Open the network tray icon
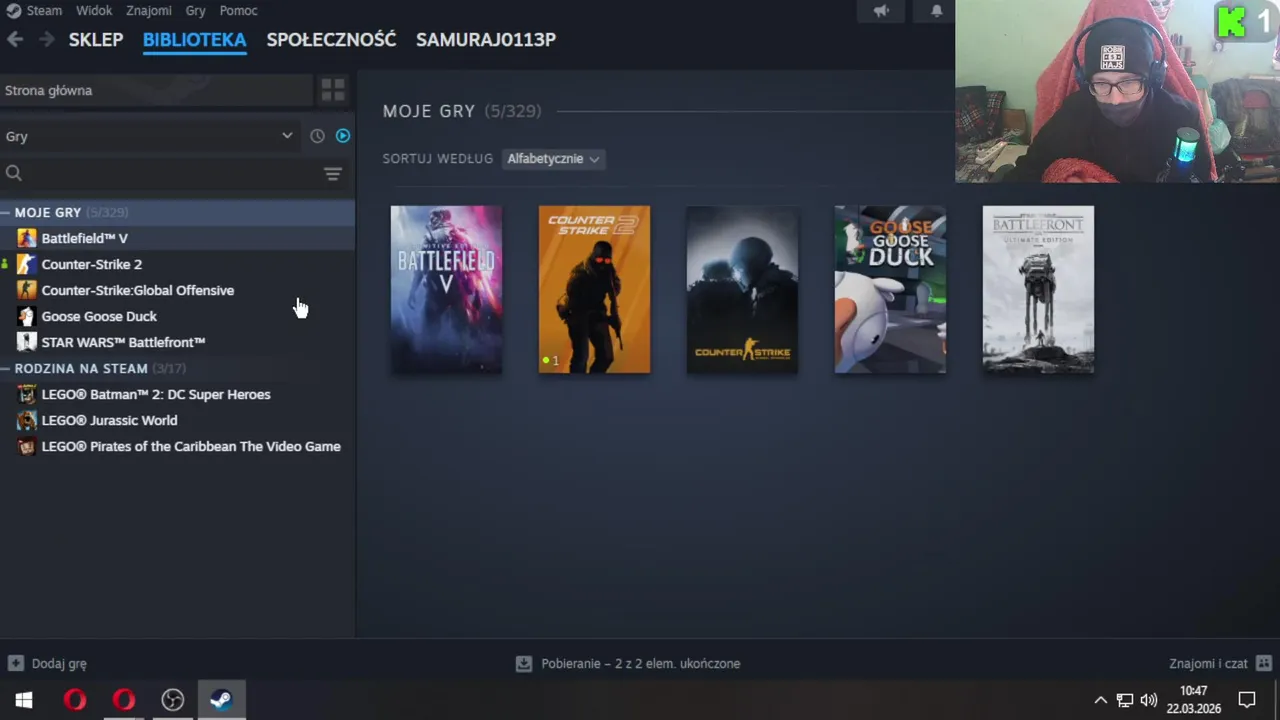This screenshot has height=720, width=1280. pyautogui.click(x=1125, y=700)
